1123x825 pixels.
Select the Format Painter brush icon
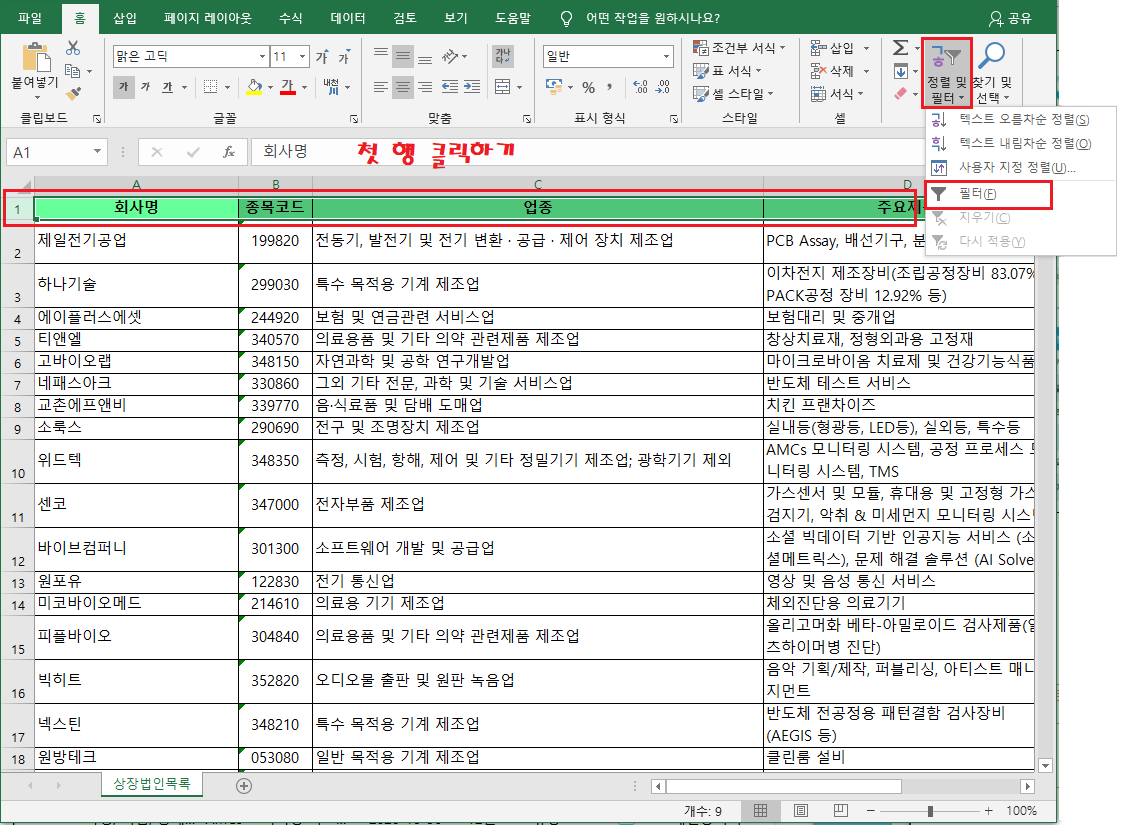pyautogui.click(x=73, y=93)
